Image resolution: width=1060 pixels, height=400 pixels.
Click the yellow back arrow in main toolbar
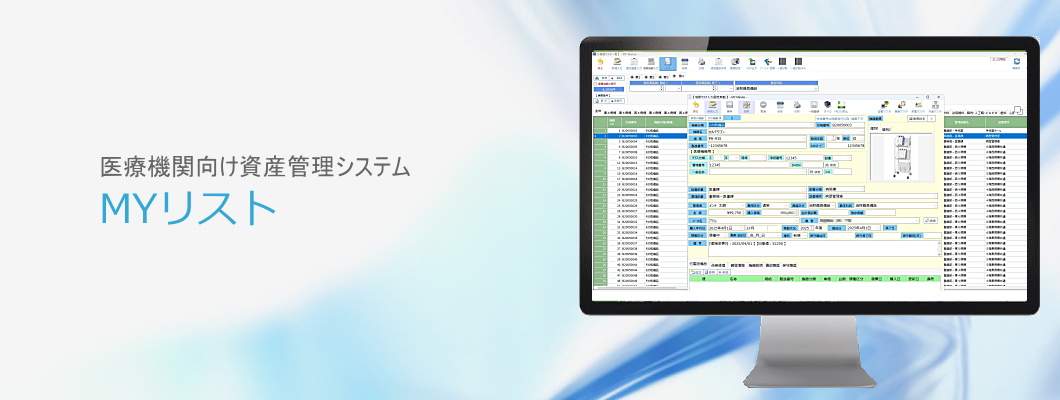600,61
